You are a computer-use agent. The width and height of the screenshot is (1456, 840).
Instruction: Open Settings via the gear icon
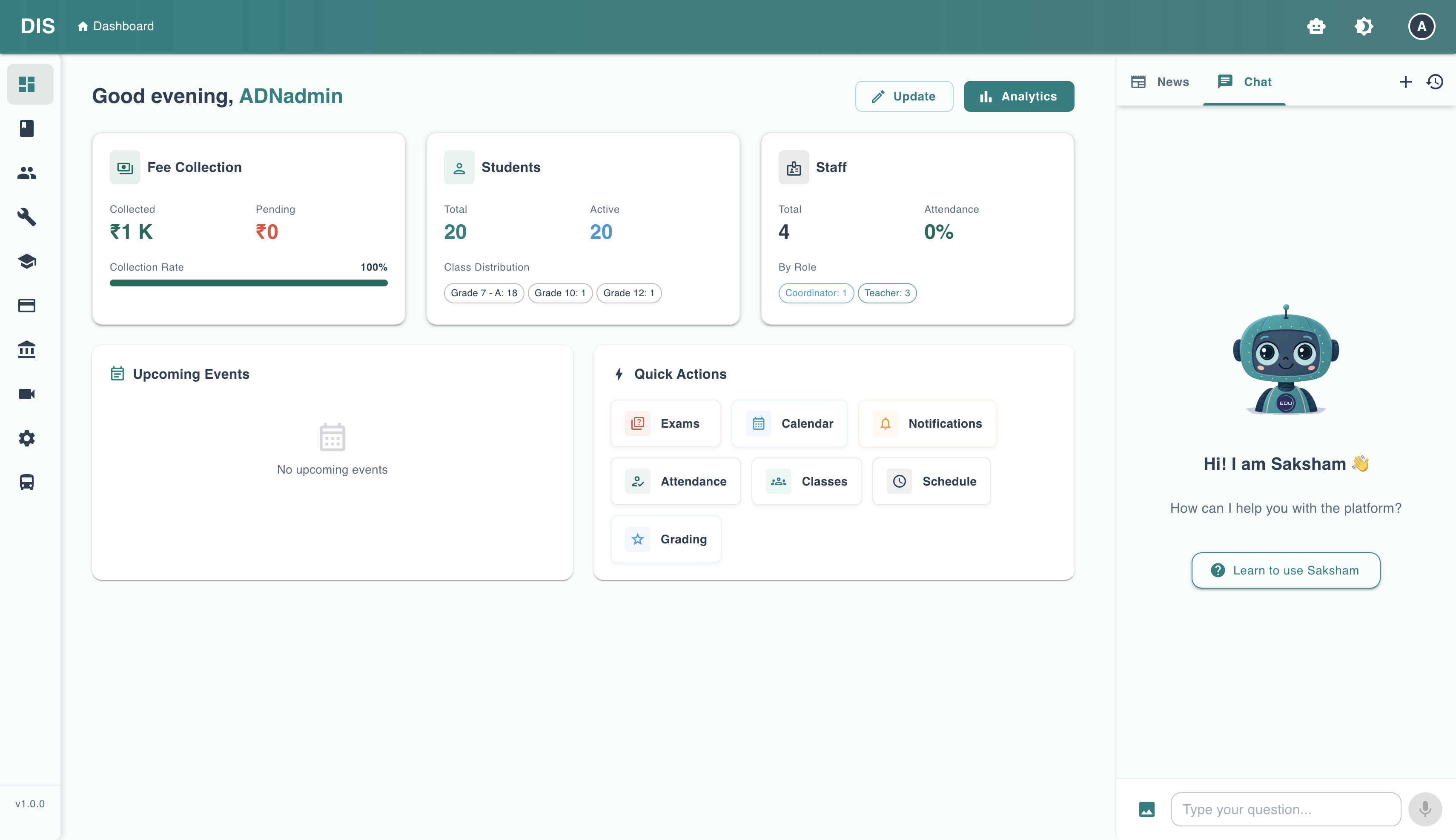pyautogui.click(x=27, y=438)
